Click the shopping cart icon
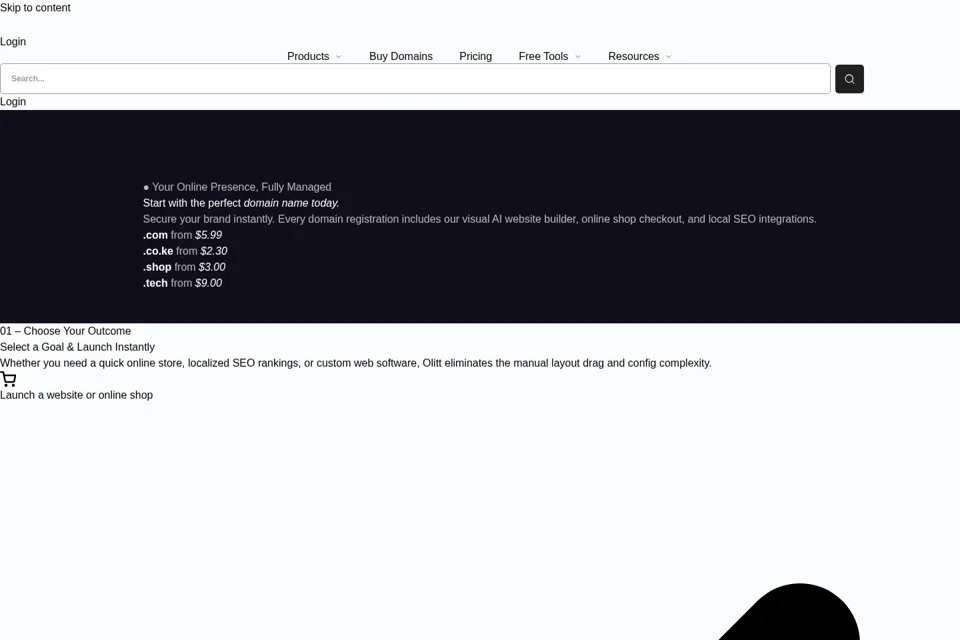 pos(8,379)
